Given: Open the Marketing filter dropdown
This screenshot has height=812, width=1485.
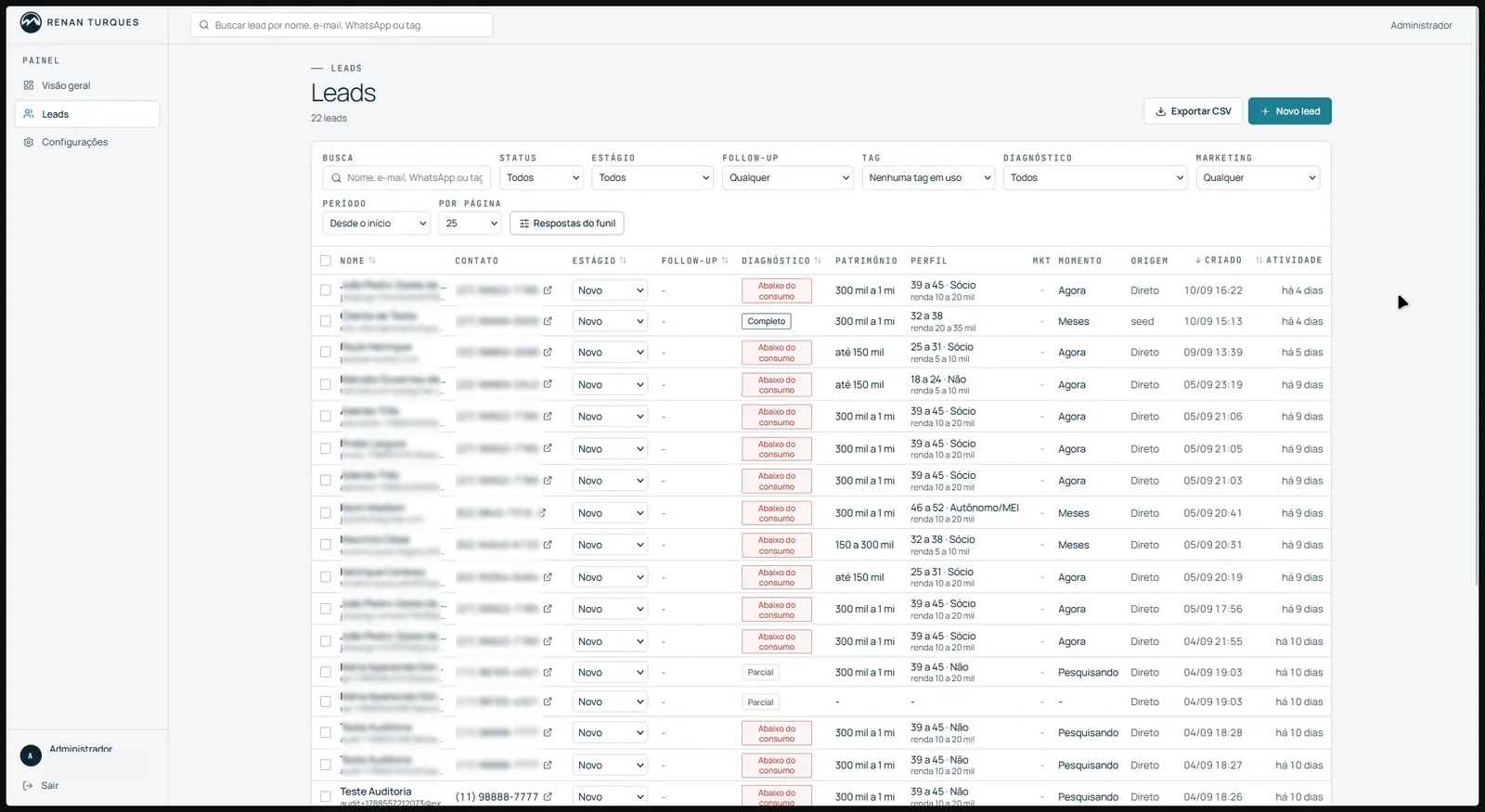Looking at the screenshot, I should [1259, 178].
